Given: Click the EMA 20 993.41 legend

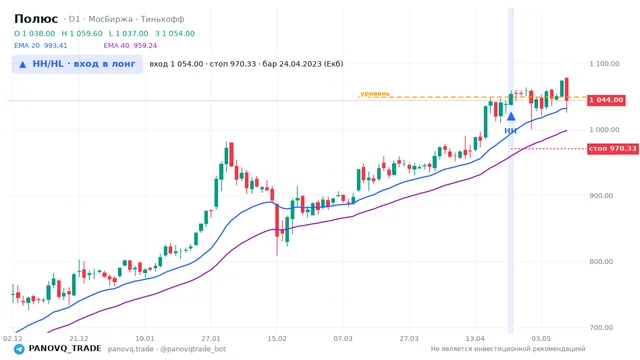Looking at the screenshot, I should point(40,46).
